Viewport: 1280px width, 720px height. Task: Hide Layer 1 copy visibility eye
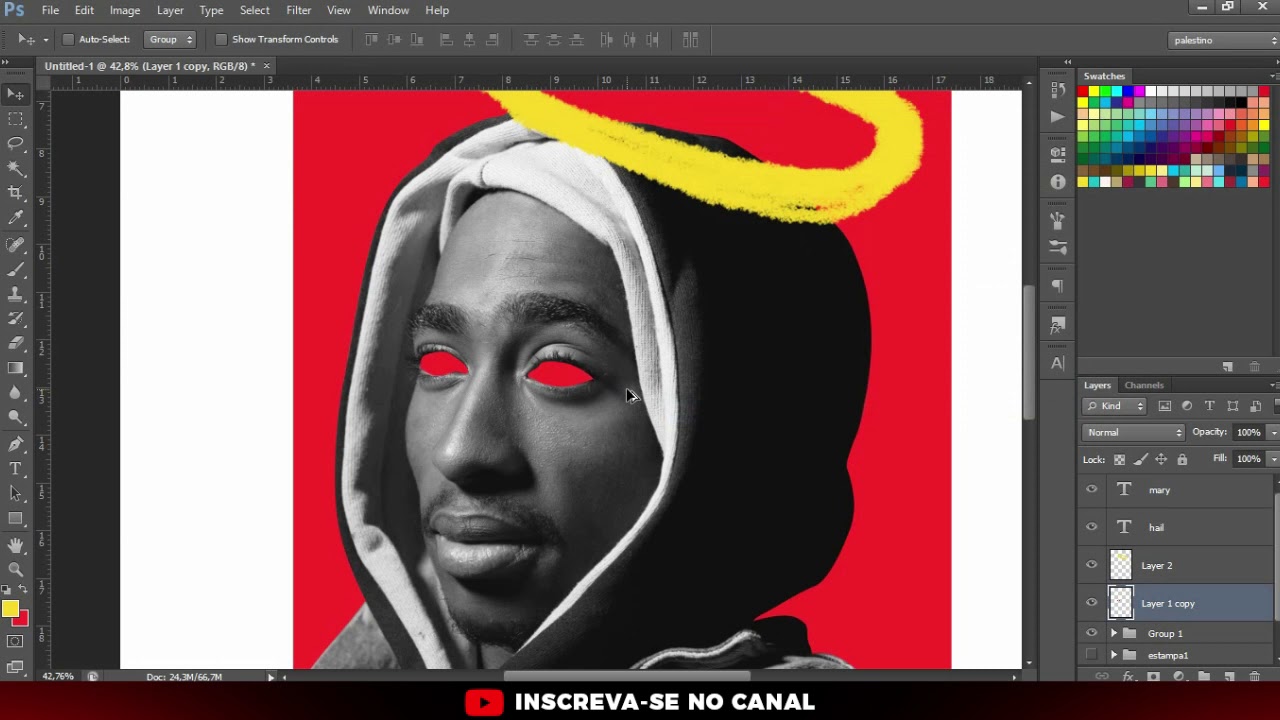pos(1092,603)
